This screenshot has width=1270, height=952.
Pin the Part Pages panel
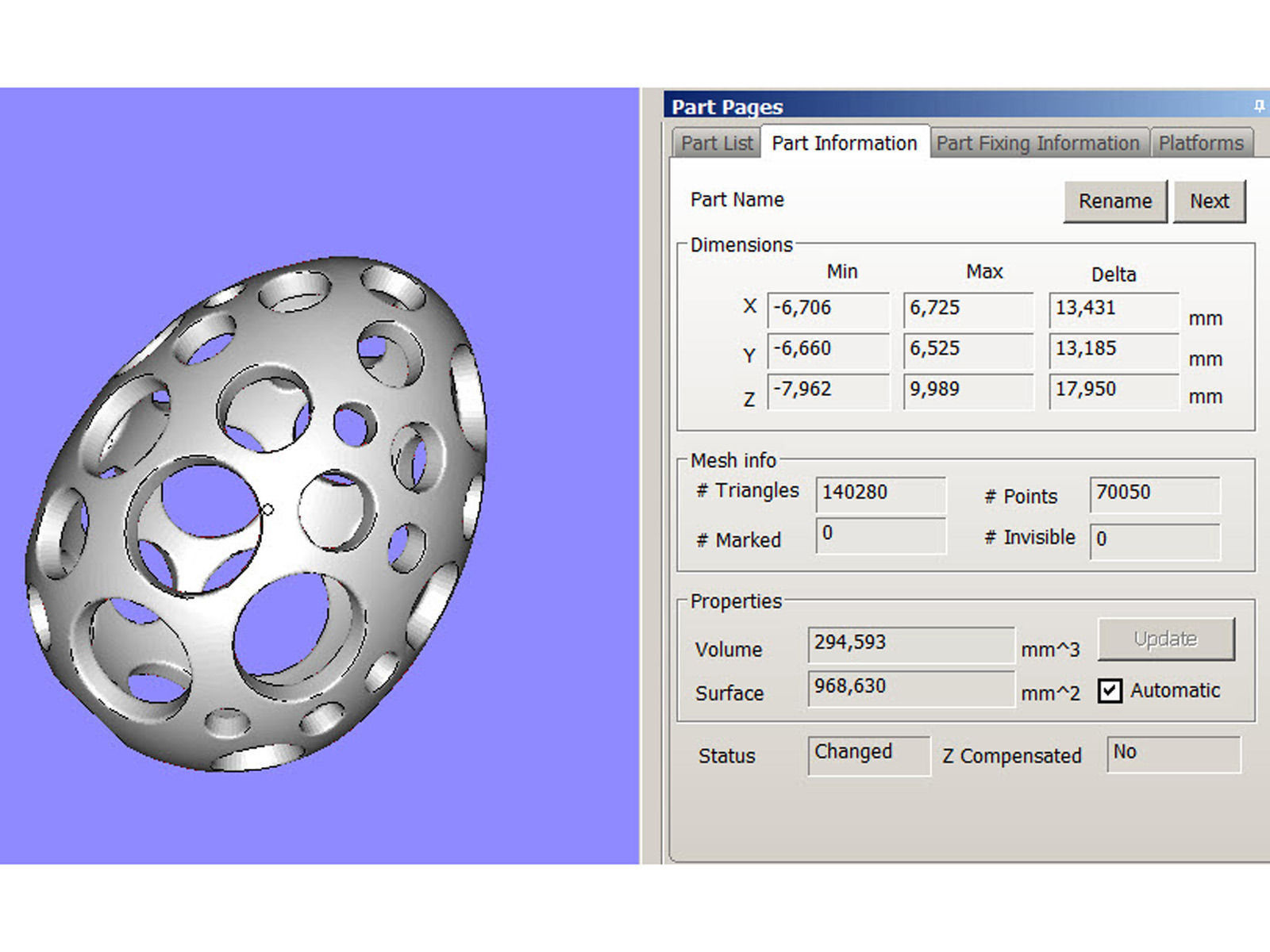[x=1259, y=106]
